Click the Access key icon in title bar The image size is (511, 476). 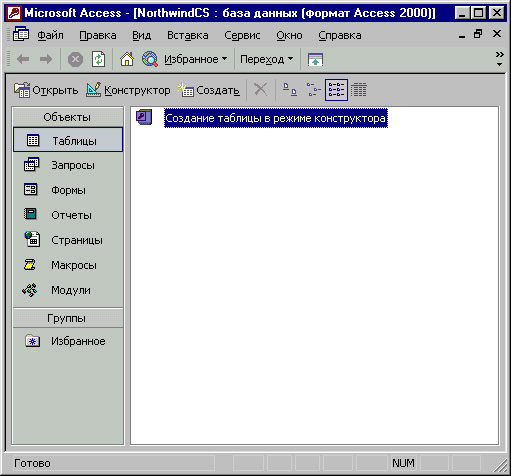coord(14,13)
